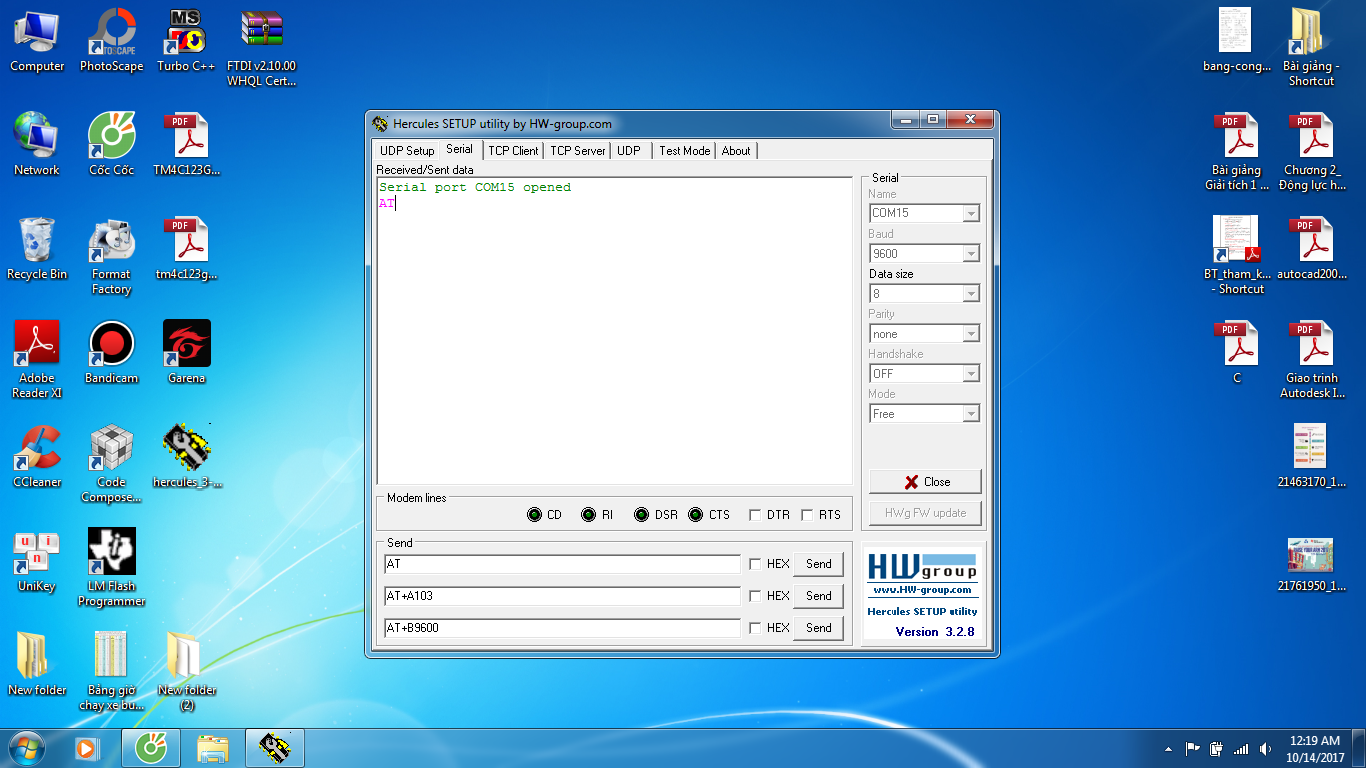Select the New folder (2) icon
The height and width of the screenshot is (768, 1366).
click(x=186, y=673)
